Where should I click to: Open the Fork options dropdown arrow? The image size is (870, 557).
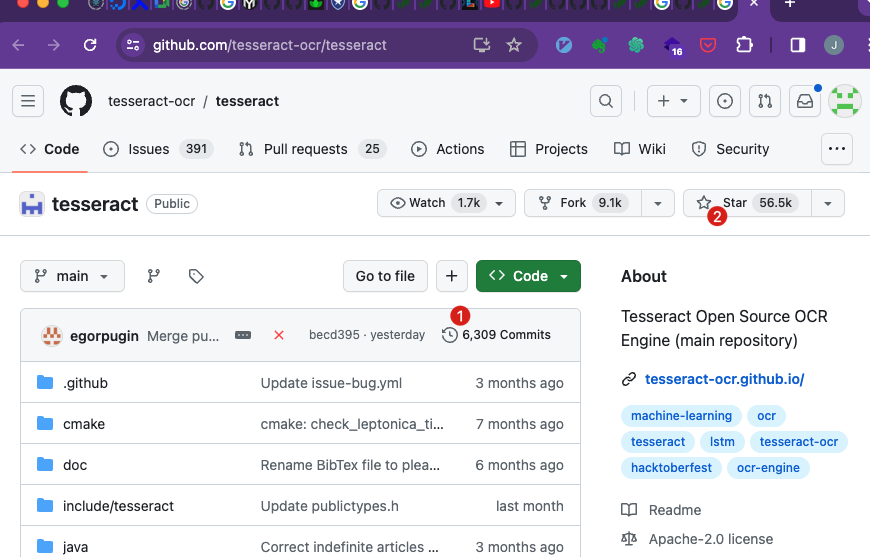coord(657,203)
